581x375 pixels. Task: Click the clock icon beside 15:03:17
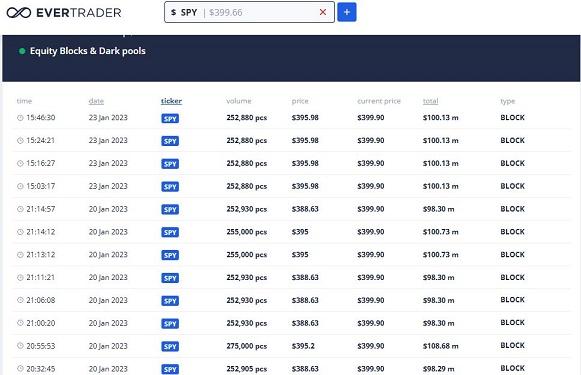point(20,186)
